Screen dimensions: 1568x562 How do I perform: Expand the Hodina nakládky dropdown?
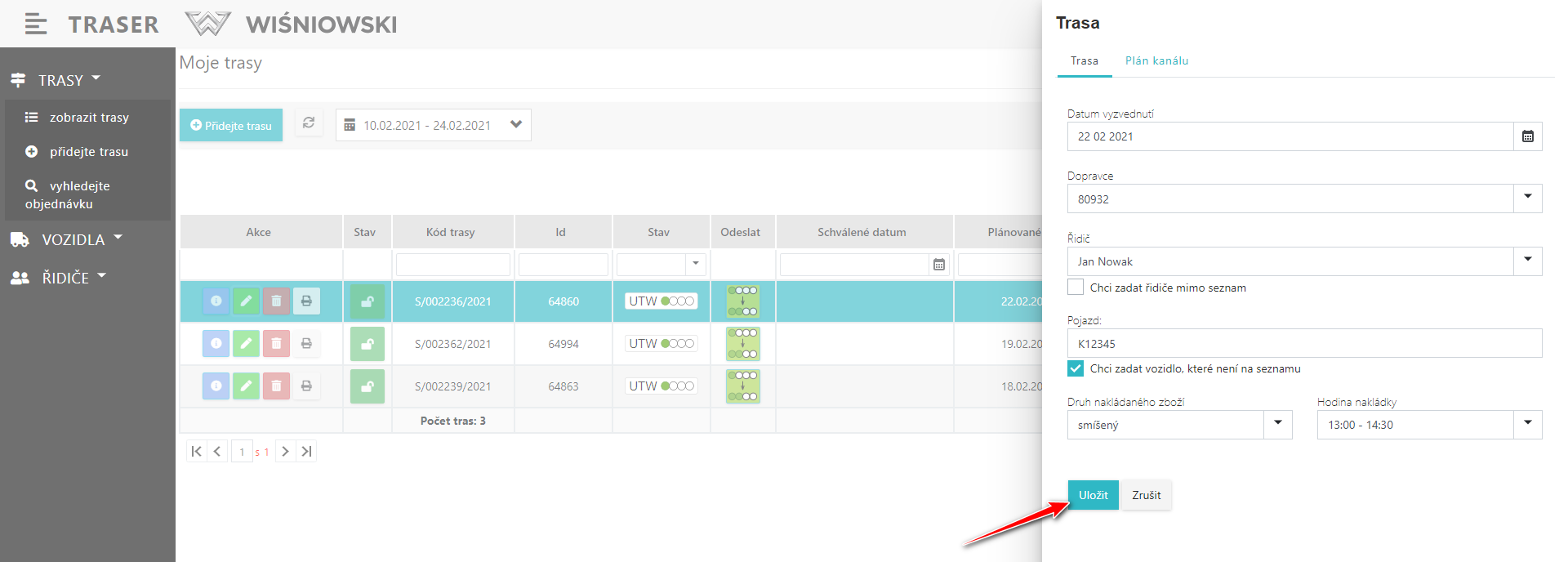point(1527,425)
